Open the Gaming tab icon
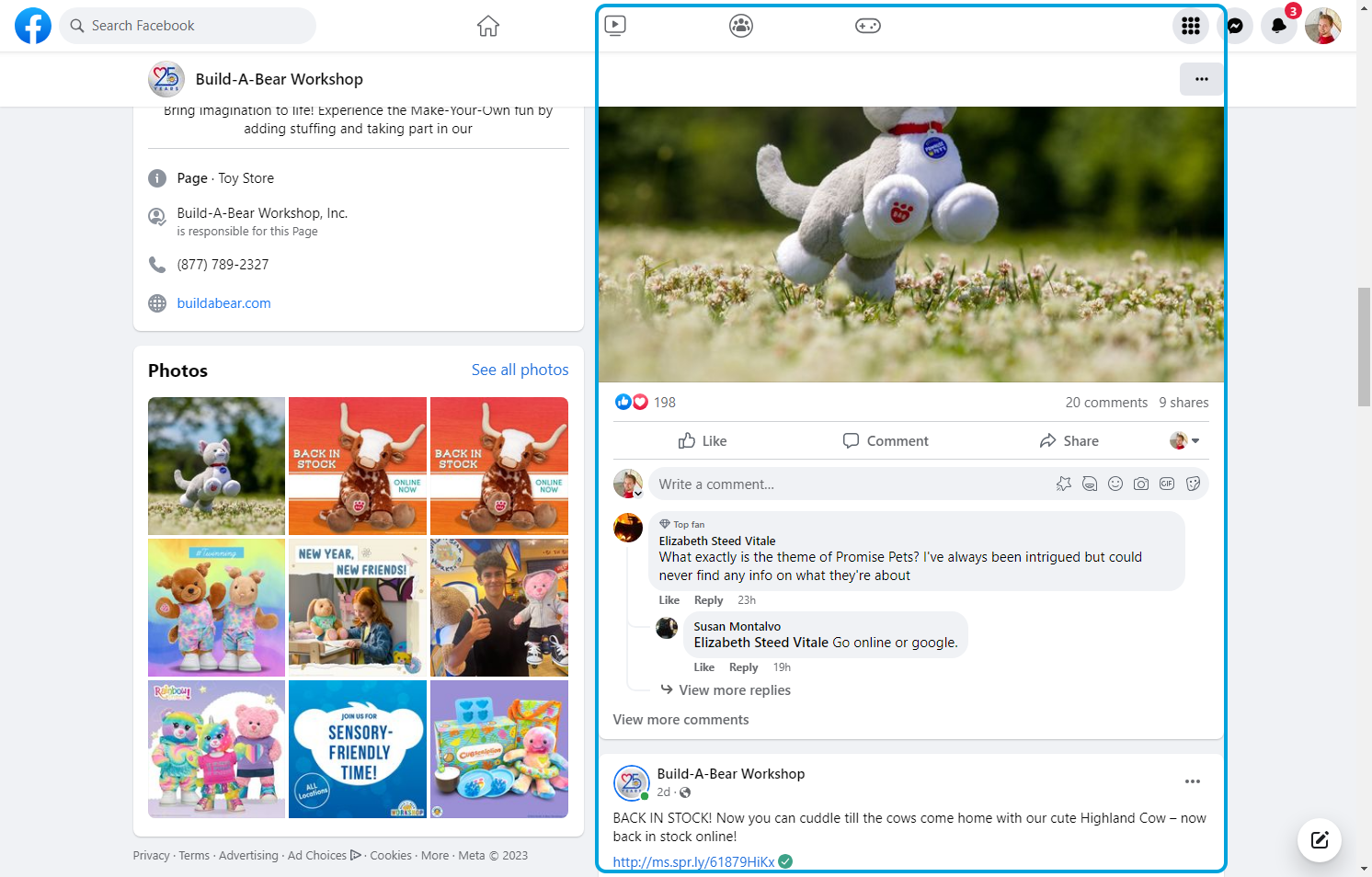The height and width of the screenshot is (877, 1372). [868, 26]
